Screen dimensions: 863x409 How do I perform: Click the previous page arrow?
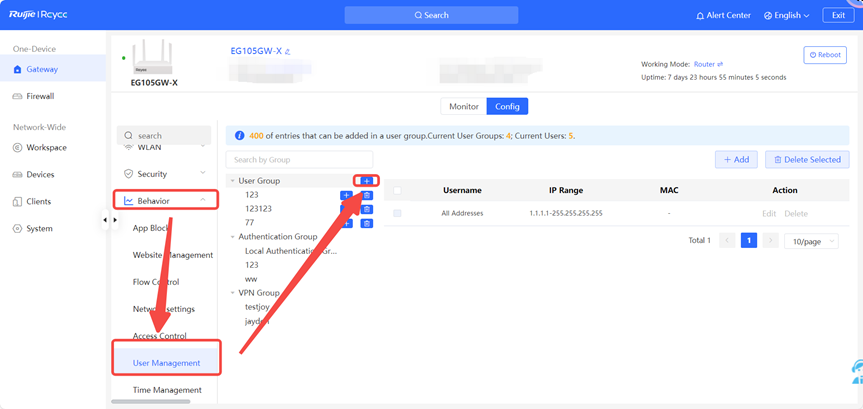pyautogui.click(x=727, y=241)
